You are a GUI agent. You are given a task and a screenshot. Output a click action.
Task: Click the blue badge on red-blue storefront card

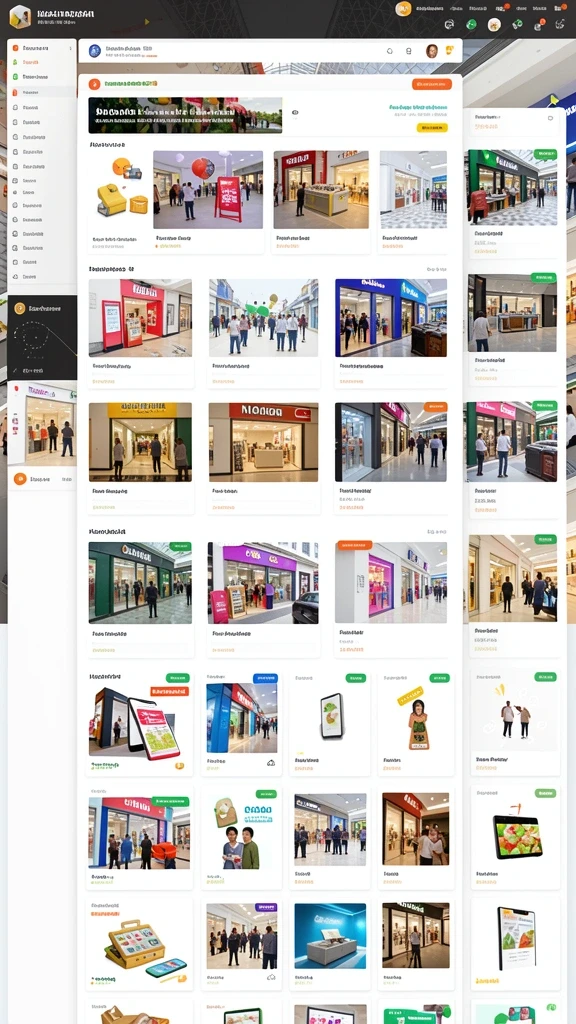coord(265,678)
